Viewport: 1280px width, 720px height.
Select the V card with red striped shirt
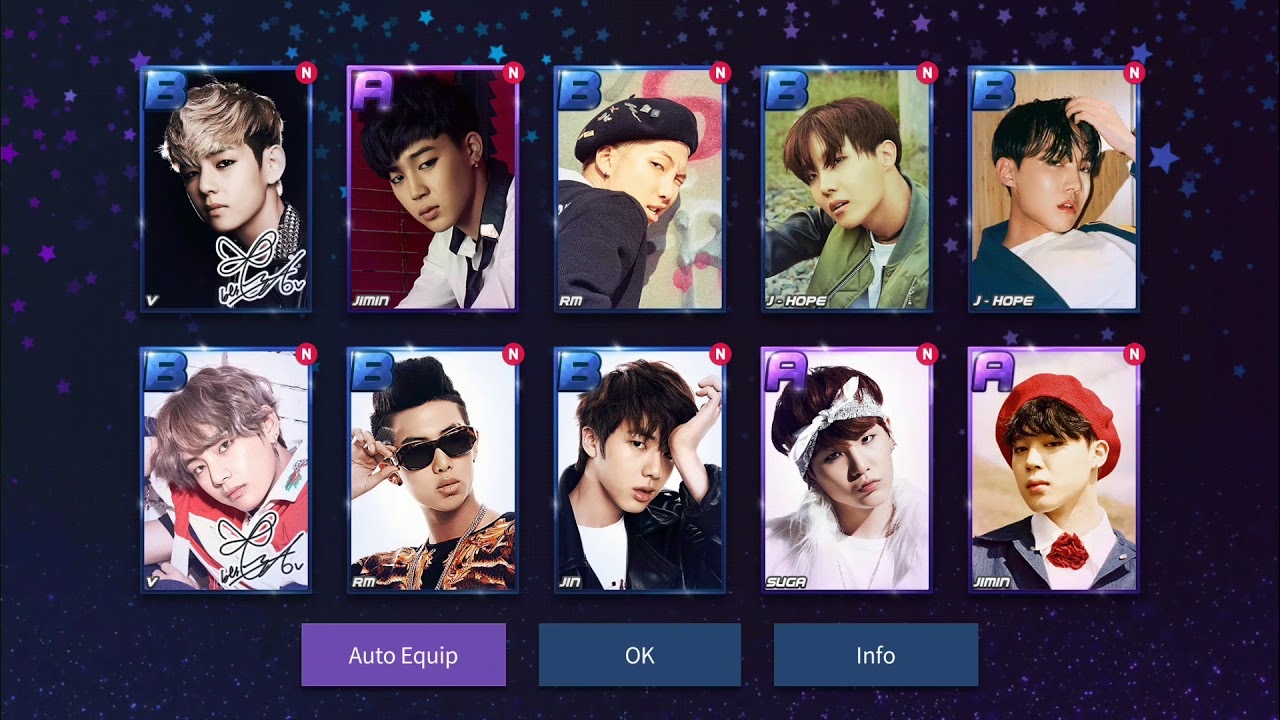[226, 471]
